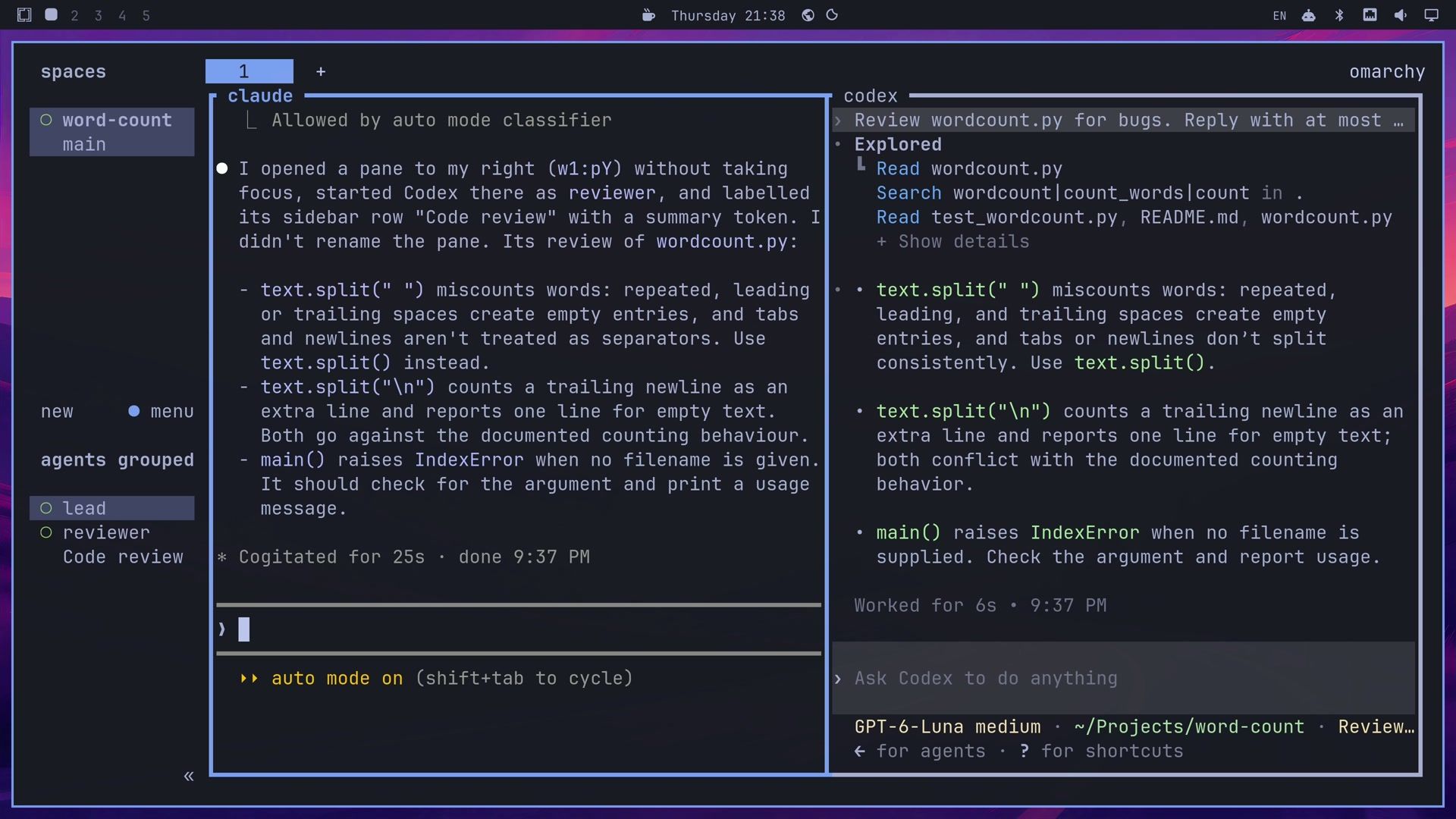Click the Claude prompt chevron icon

pos(221,629)
